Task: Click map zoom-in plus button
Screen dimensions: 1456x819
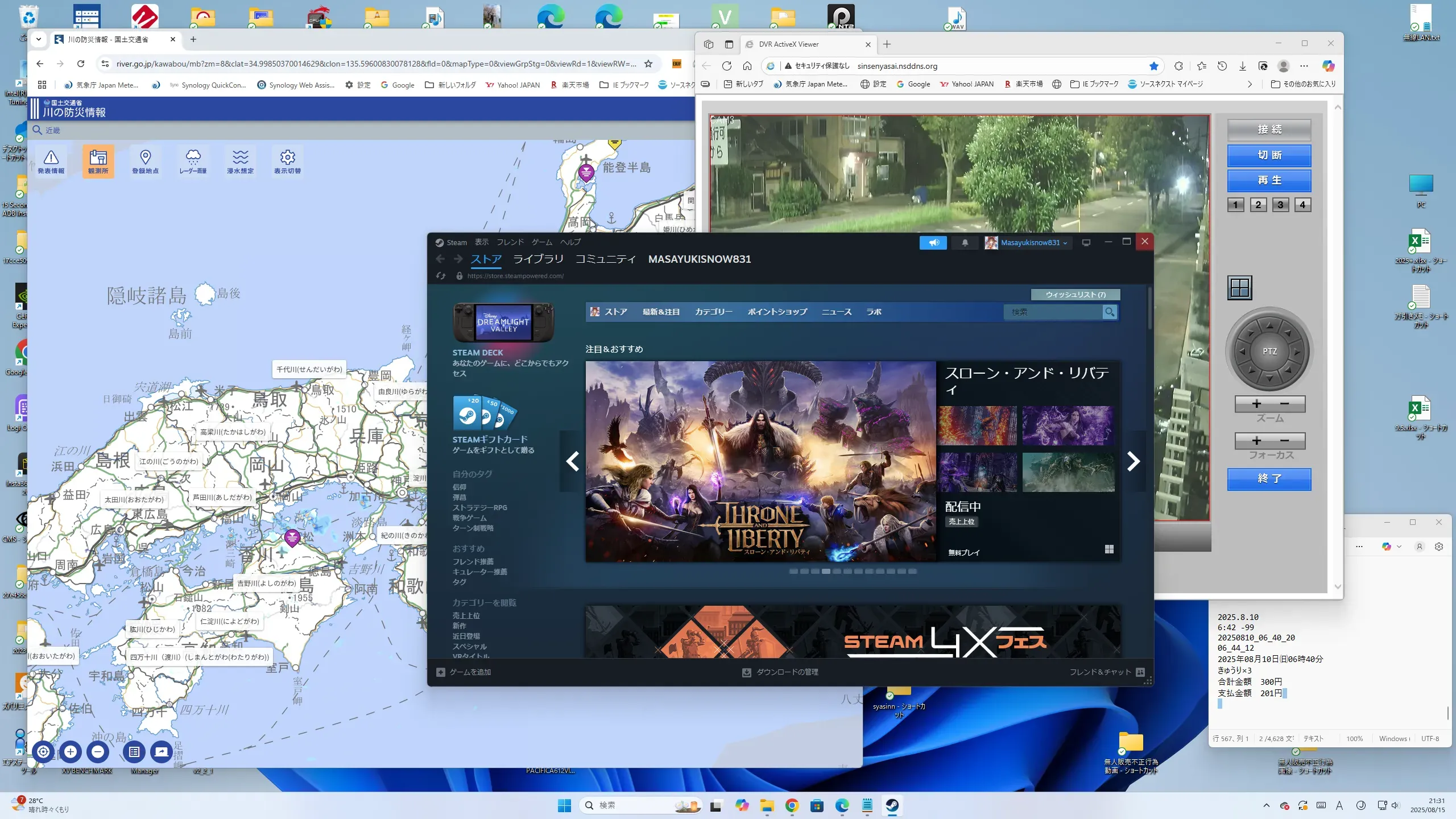Action: [71, 752]
